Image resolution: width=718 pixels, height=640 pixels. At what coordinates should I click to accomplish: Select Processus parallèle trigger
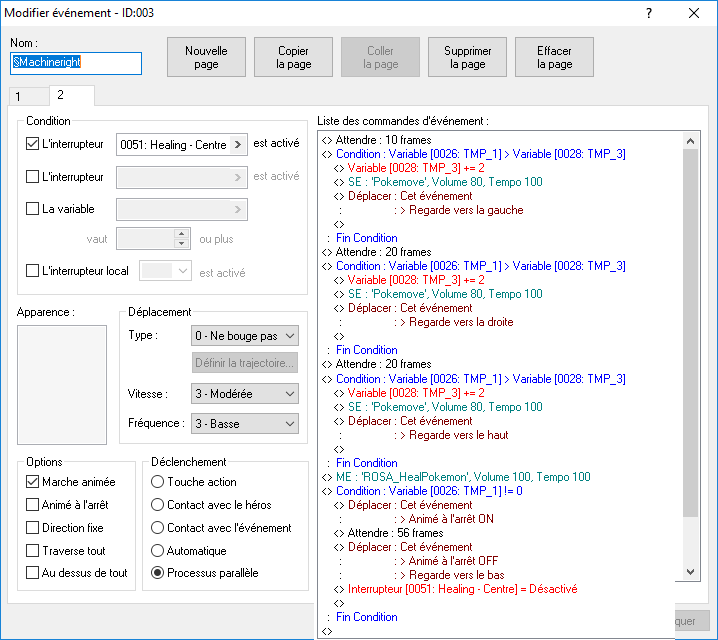coord(157,573)
